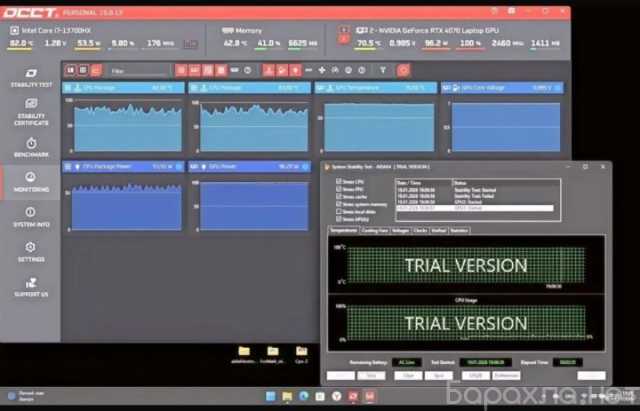Enable the Stress local disks checkbox
The image size is (640, 411).
(x=337, y=212)
